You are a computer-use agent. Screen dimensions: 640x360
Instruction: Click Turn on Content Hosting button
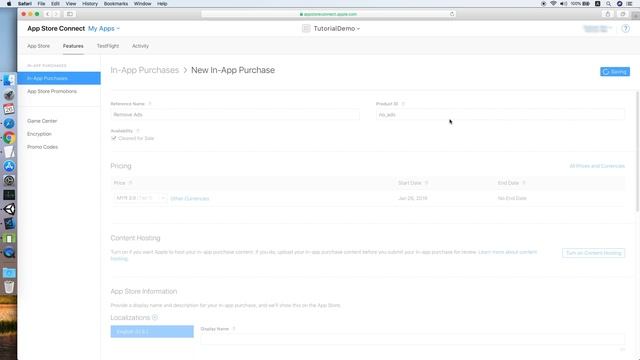593,253
